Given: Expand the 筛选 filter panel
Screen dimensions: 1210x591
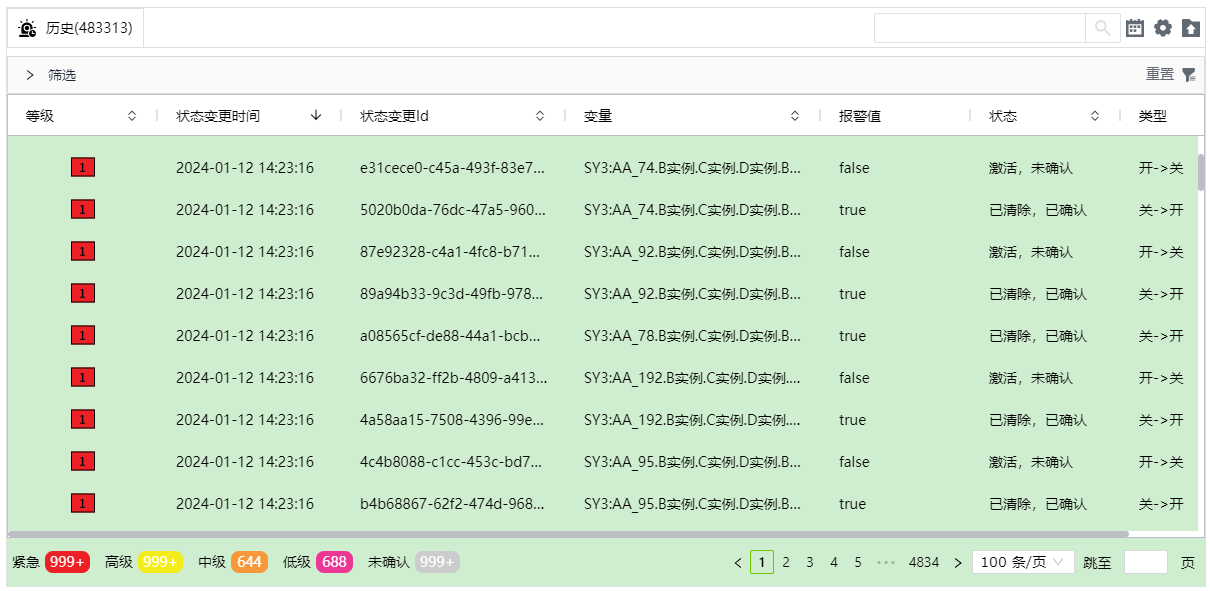Looking at the screenshot, I should tap(30, 75).
